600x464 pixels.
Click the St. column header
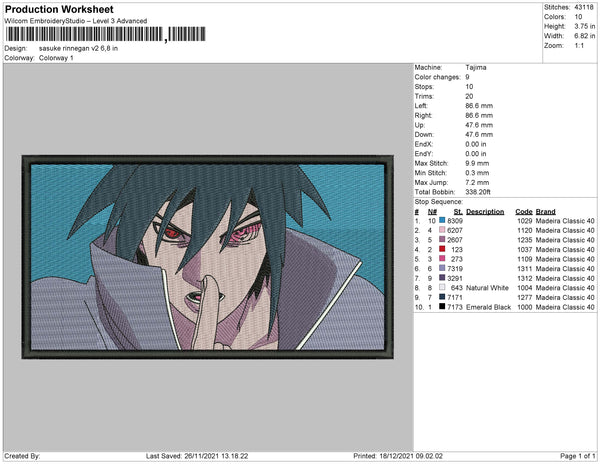[x=458, y=212]
